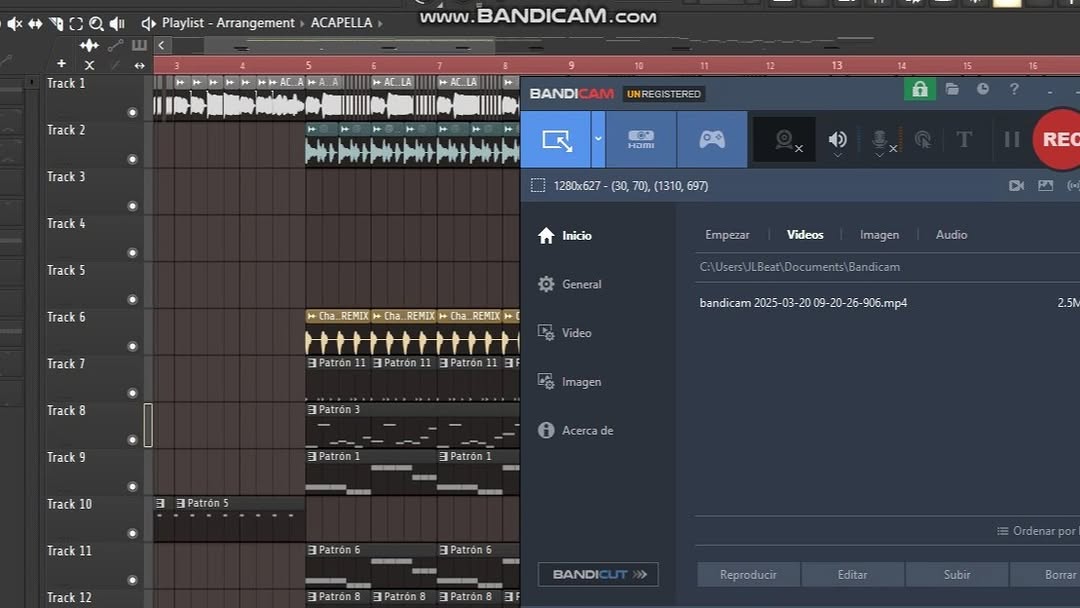Click the video camera icon in status bar
The width and height of the screenshot is (1080, 608).
(x=1016, y=186)
